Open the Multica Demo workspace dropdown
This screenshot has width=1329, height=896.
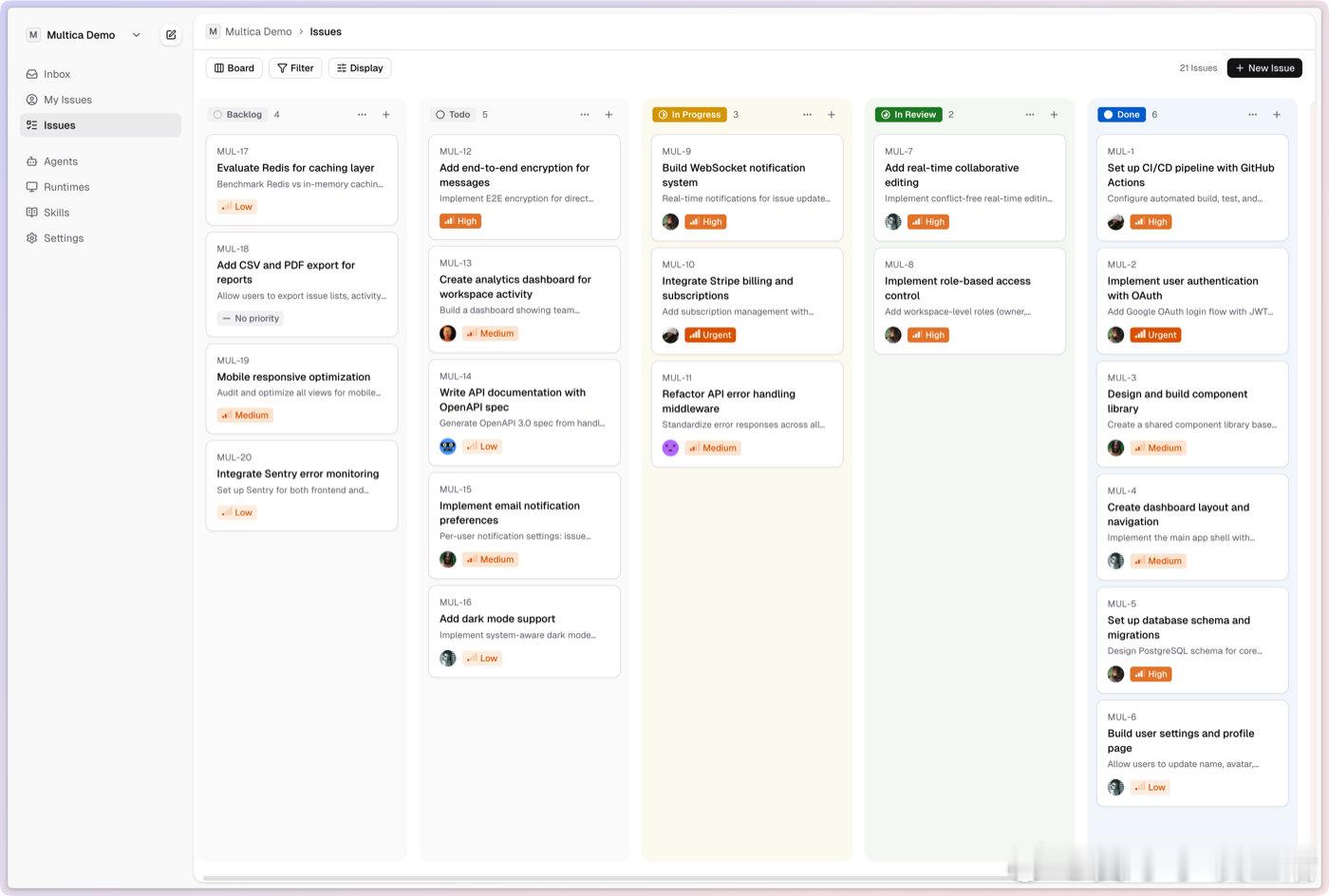(84, 35)
